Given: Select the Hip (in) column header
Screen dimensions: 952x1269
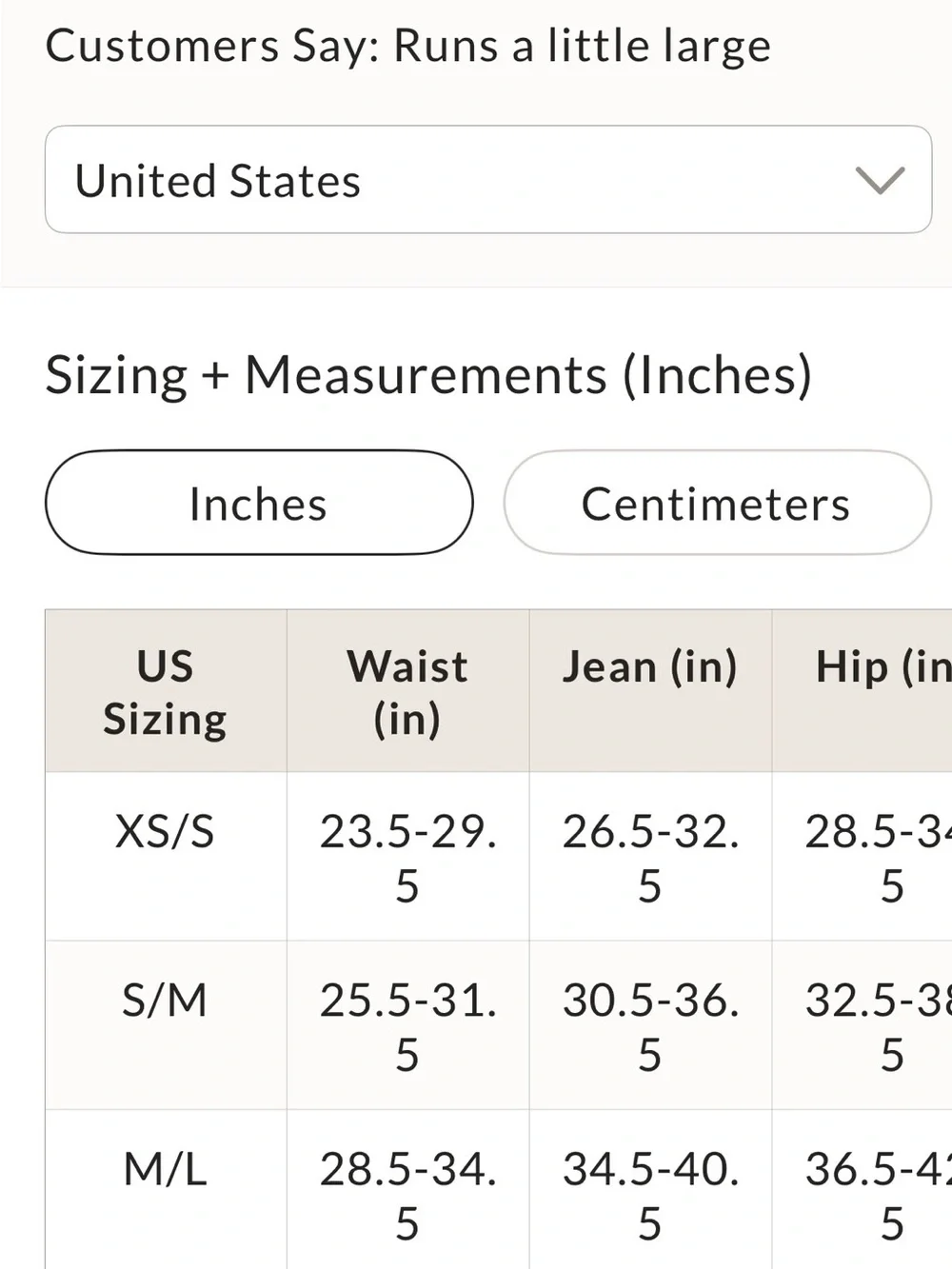Looking at the screenshot, I should pyautogui.click(x=862, y=691).
